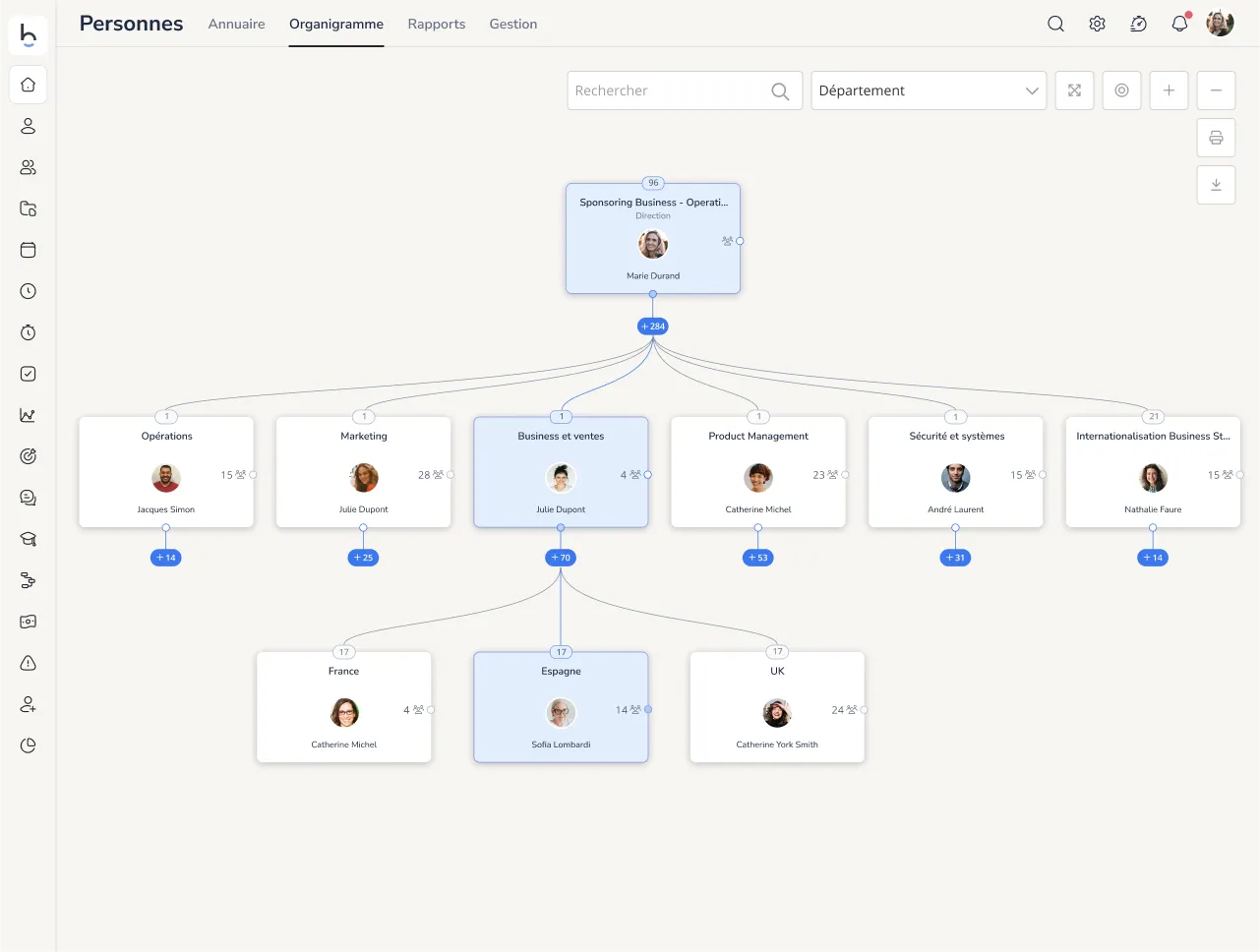Screen dimensions: 1260x952
Task: Select the Opérations department card
Action: [x=166, y=472]
